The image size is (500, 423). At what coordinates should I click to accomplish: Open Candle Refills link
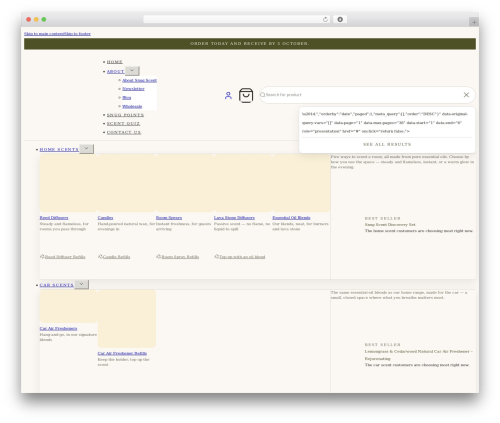pos(116,257)
